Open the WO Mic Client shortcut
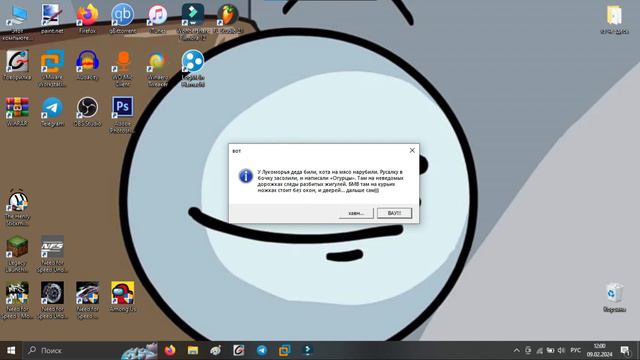640x360 pixels. point(122,68)
